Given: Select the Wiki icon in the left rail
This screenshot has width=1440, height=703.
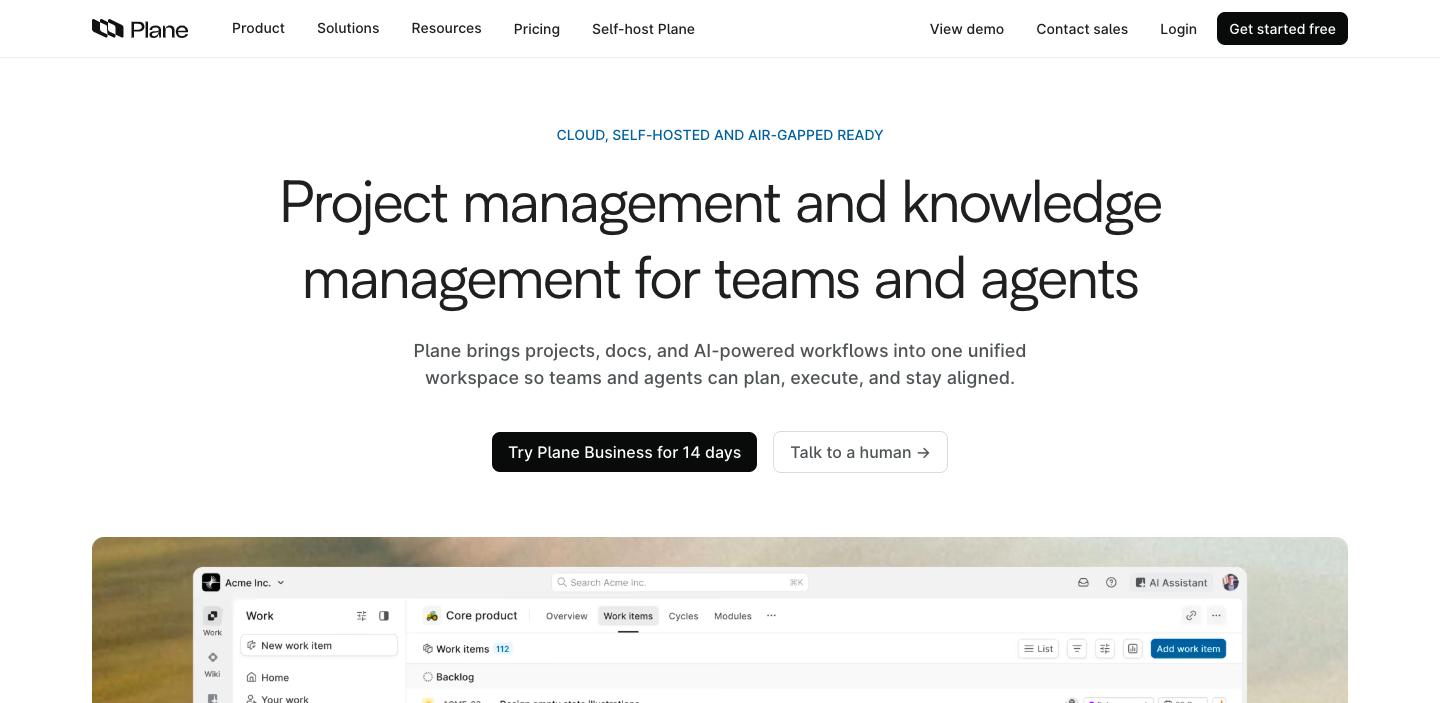Looking at the screenshot, I should coord(212,658).
